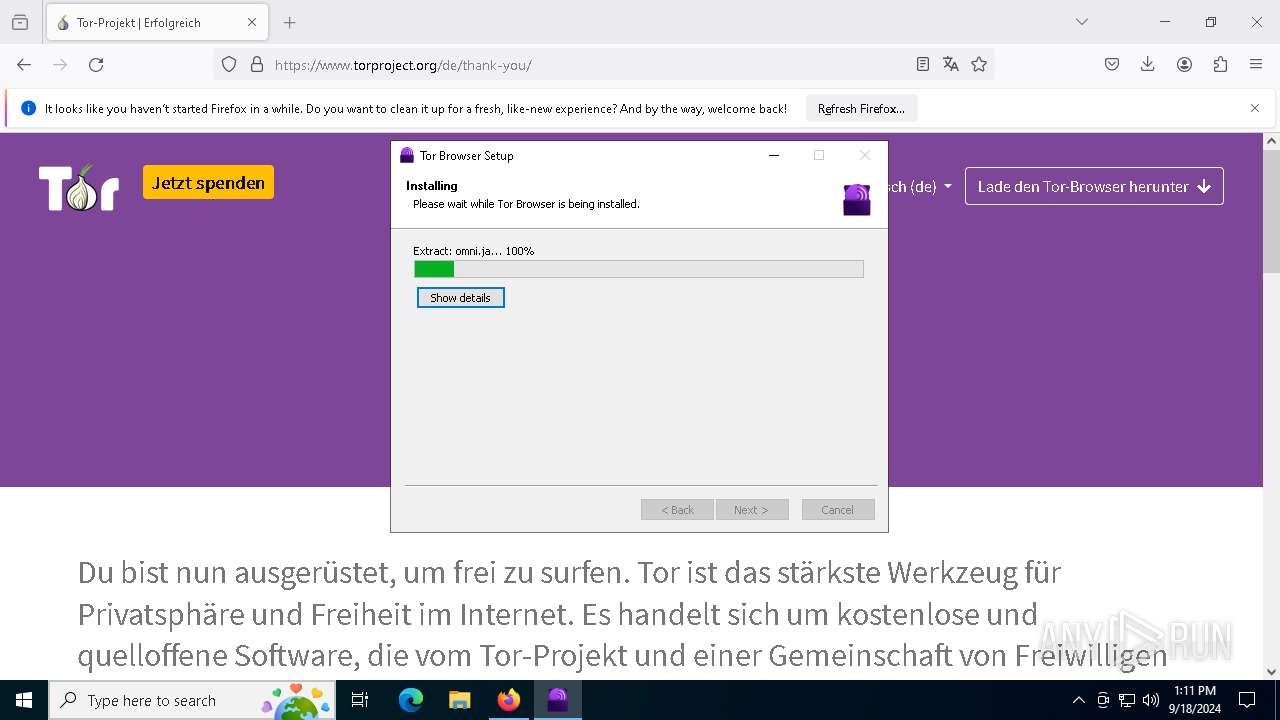Click the Extract: omni.ja... 100% status text

[474, 251]
